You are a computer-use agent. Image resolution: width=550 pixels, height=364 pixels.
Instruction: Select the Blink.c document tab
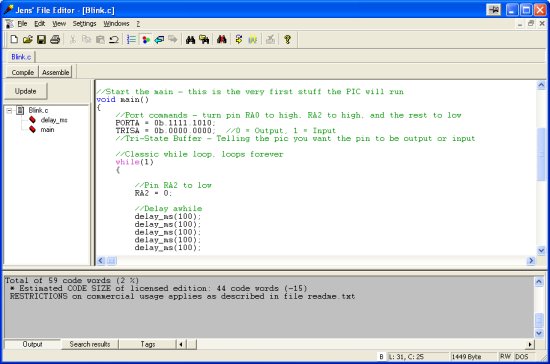coord(21,57)
